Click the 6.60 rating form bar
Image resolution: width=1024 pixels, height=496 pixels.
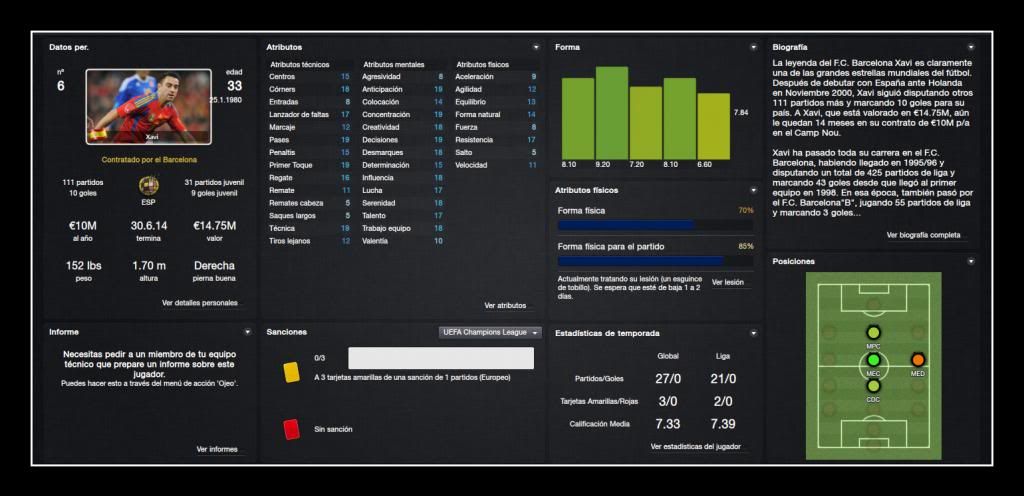point(714,127)
